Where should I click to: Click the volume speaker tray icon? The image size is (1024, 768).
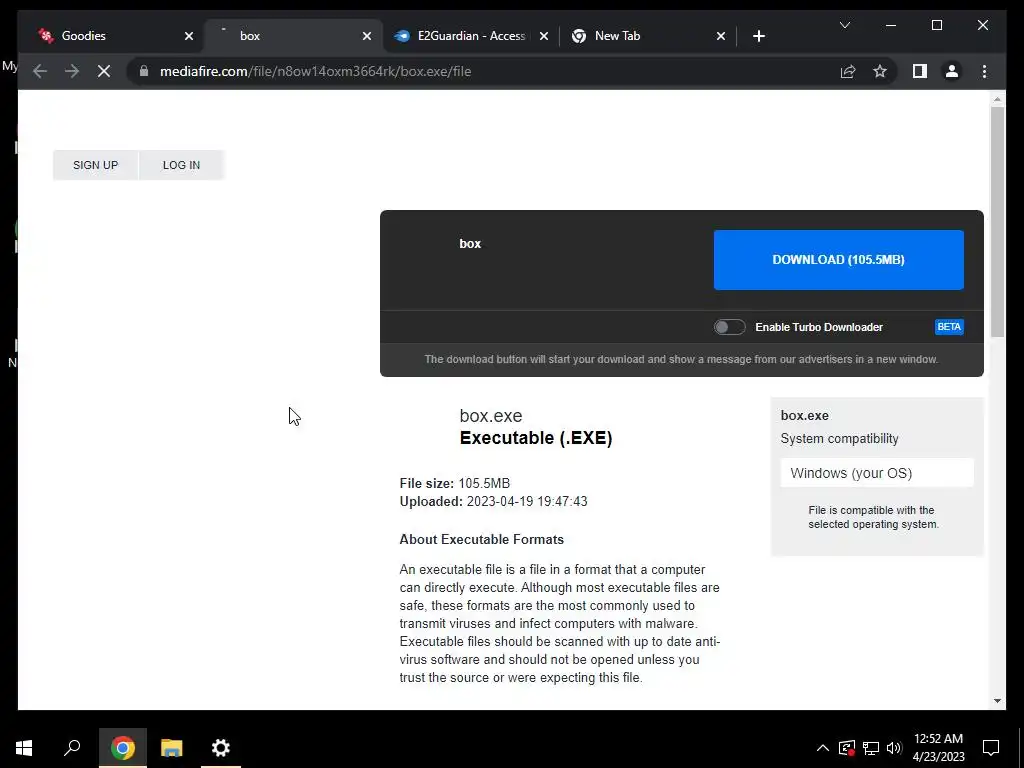(894, 748)
